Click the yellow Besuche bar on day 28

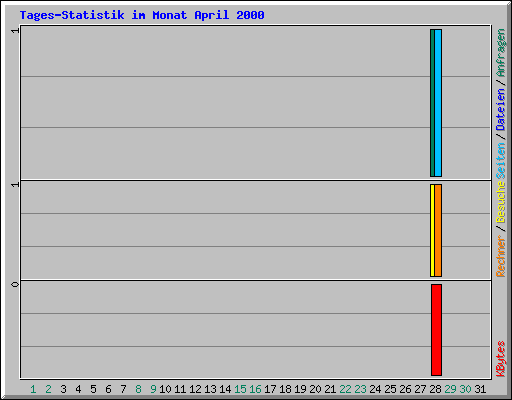click(432, 230)
